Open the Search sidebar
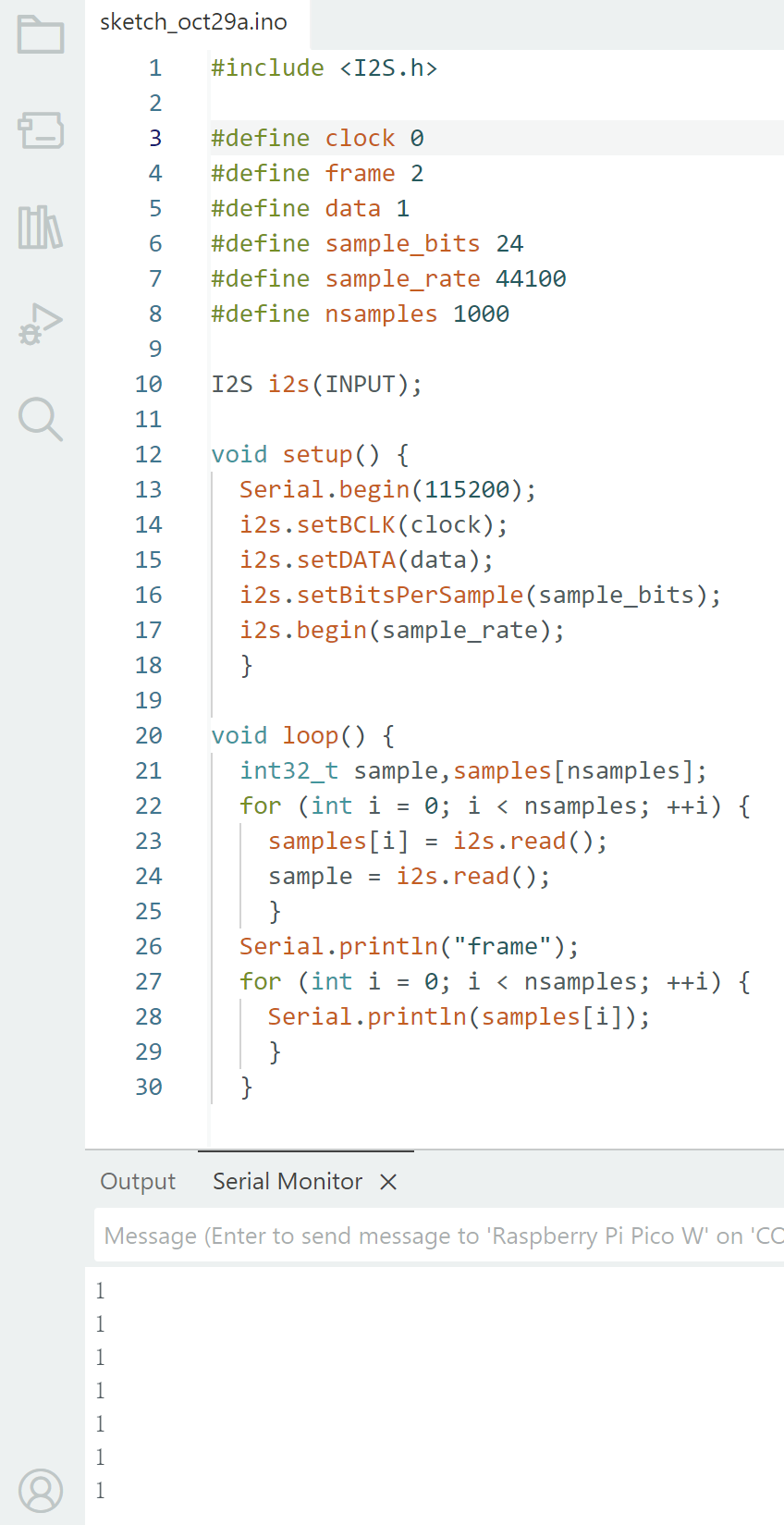The image size is (784, 1525). (41, 419)
